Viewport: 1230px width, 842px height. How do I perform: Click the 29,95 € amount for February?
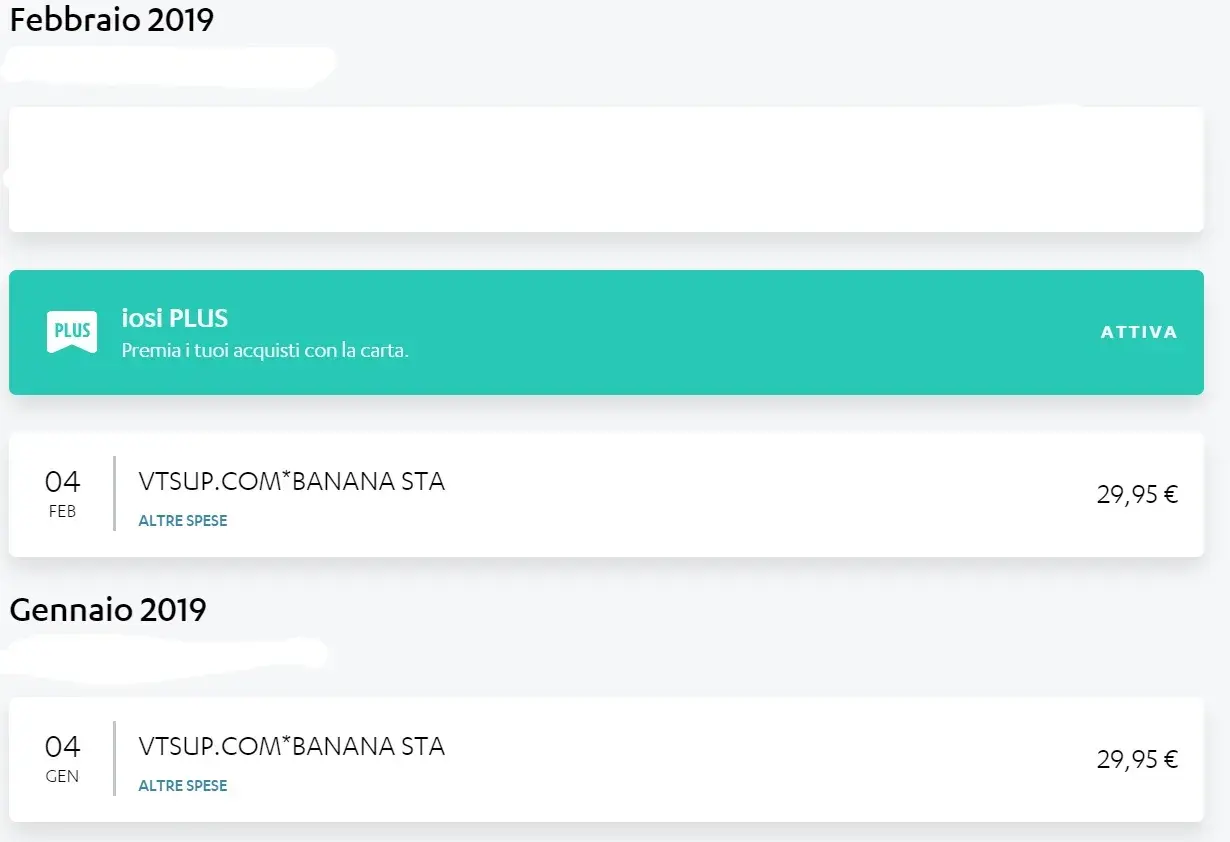tap(1137, 494)
